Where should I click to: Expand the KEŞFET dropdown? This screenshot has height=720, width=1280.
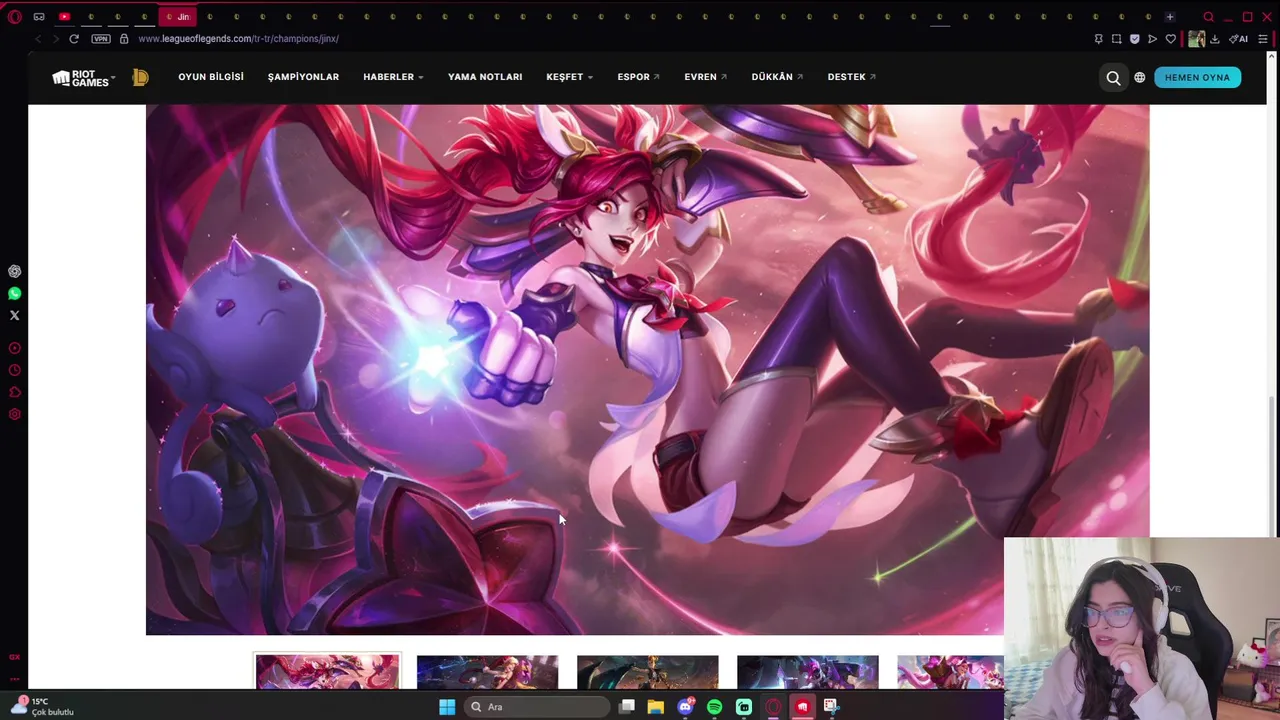point(569,77)
